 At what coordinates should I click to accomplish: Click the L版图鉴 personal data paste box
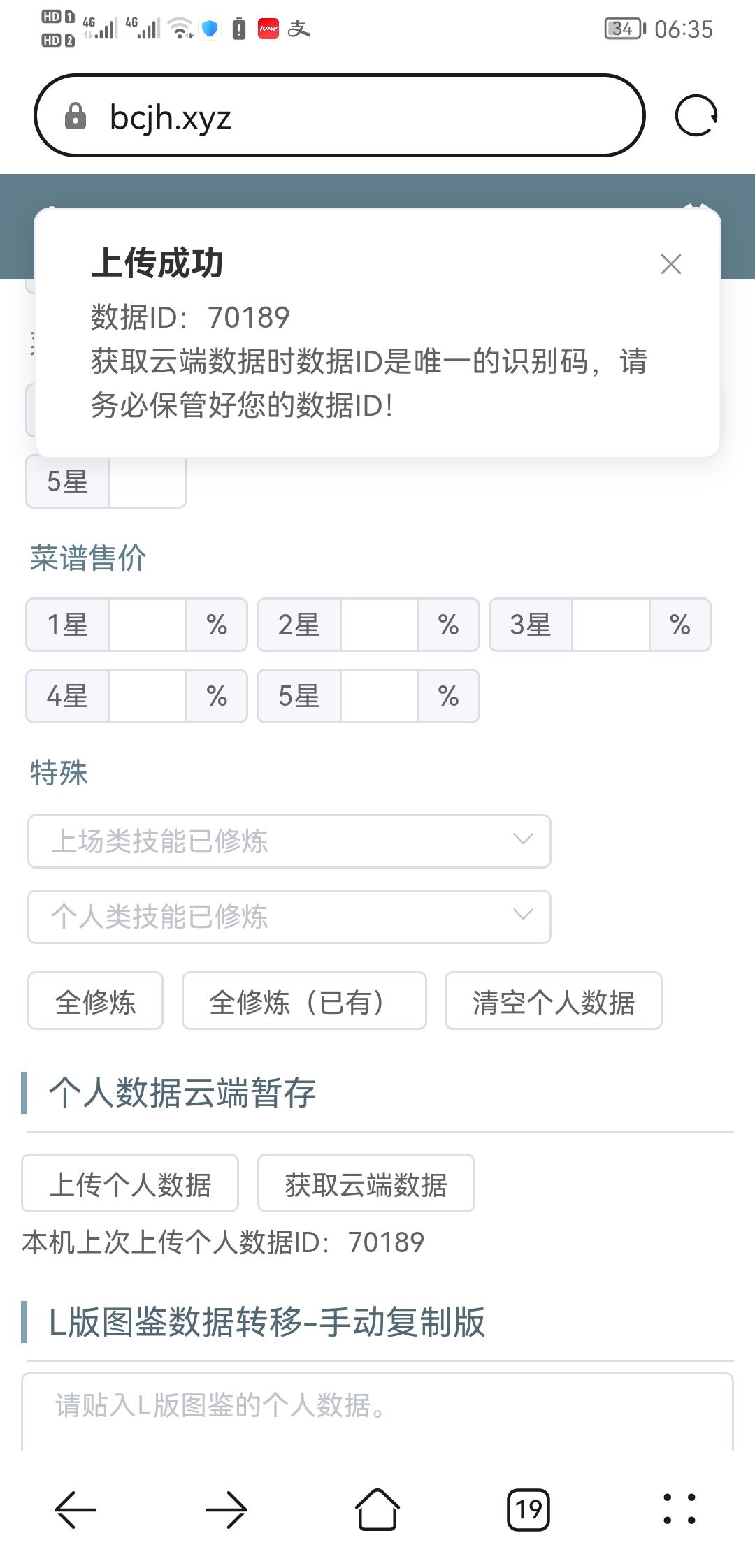[377, 1410]
